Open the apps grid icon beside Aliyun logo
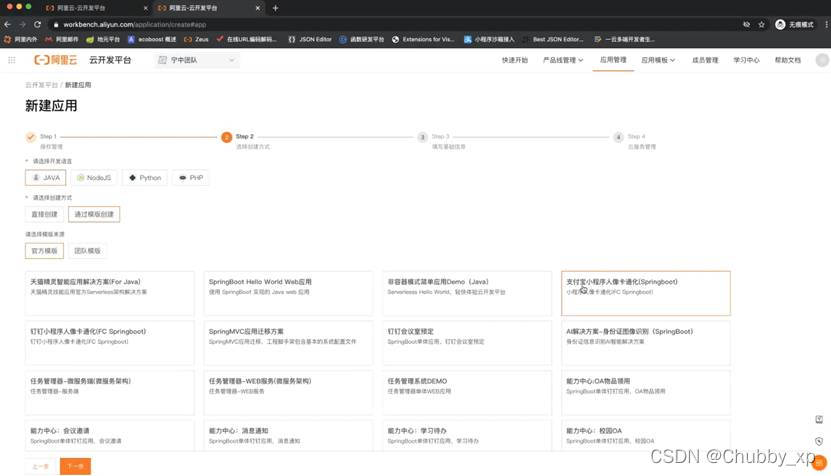Screen dimensions: 831x476 tap(12, 60)
